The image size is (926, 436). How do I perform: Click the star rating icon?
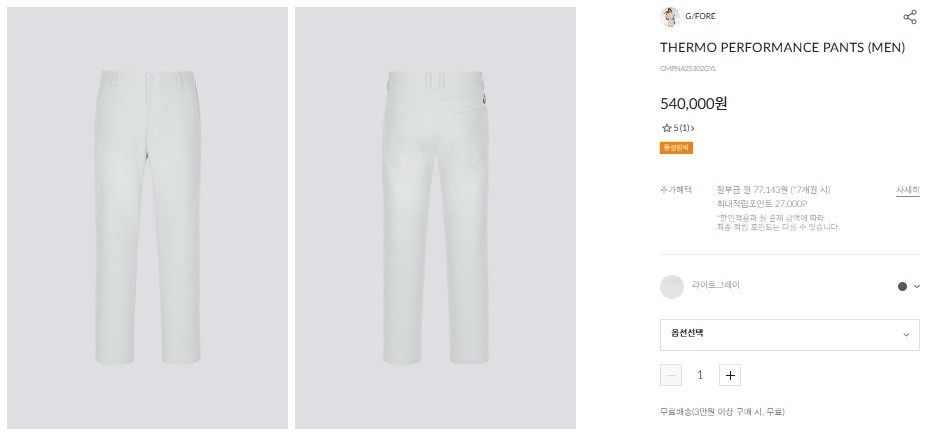[666, 128]
